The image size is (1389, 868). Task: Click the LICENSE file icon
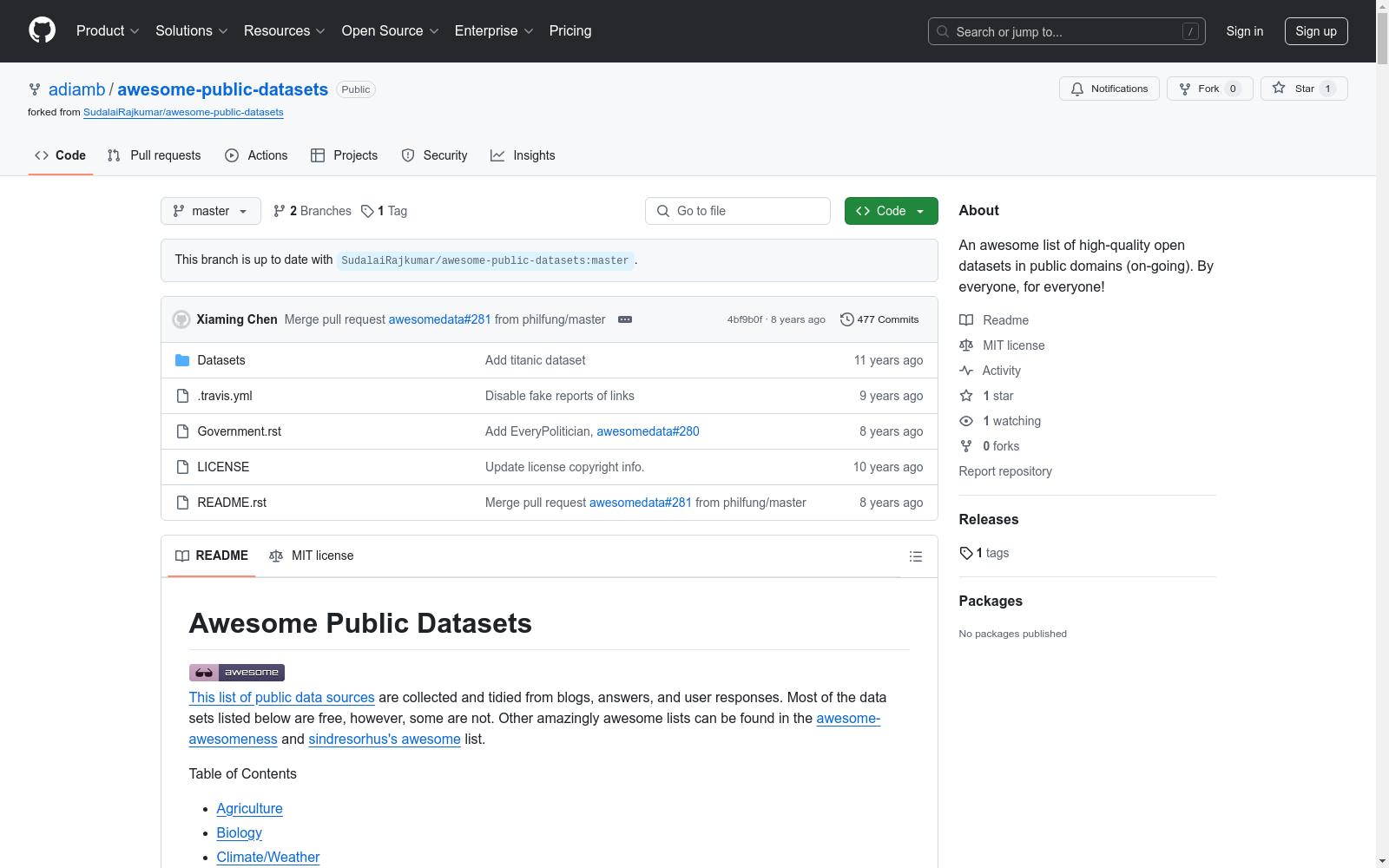pos(182,467)
